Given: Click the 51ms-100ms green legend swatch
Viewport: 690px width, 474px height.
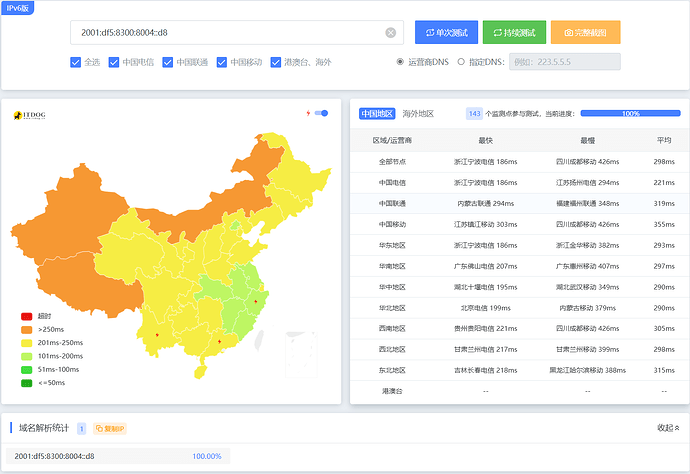Looking at the screenshot, I should coord(27,370).
